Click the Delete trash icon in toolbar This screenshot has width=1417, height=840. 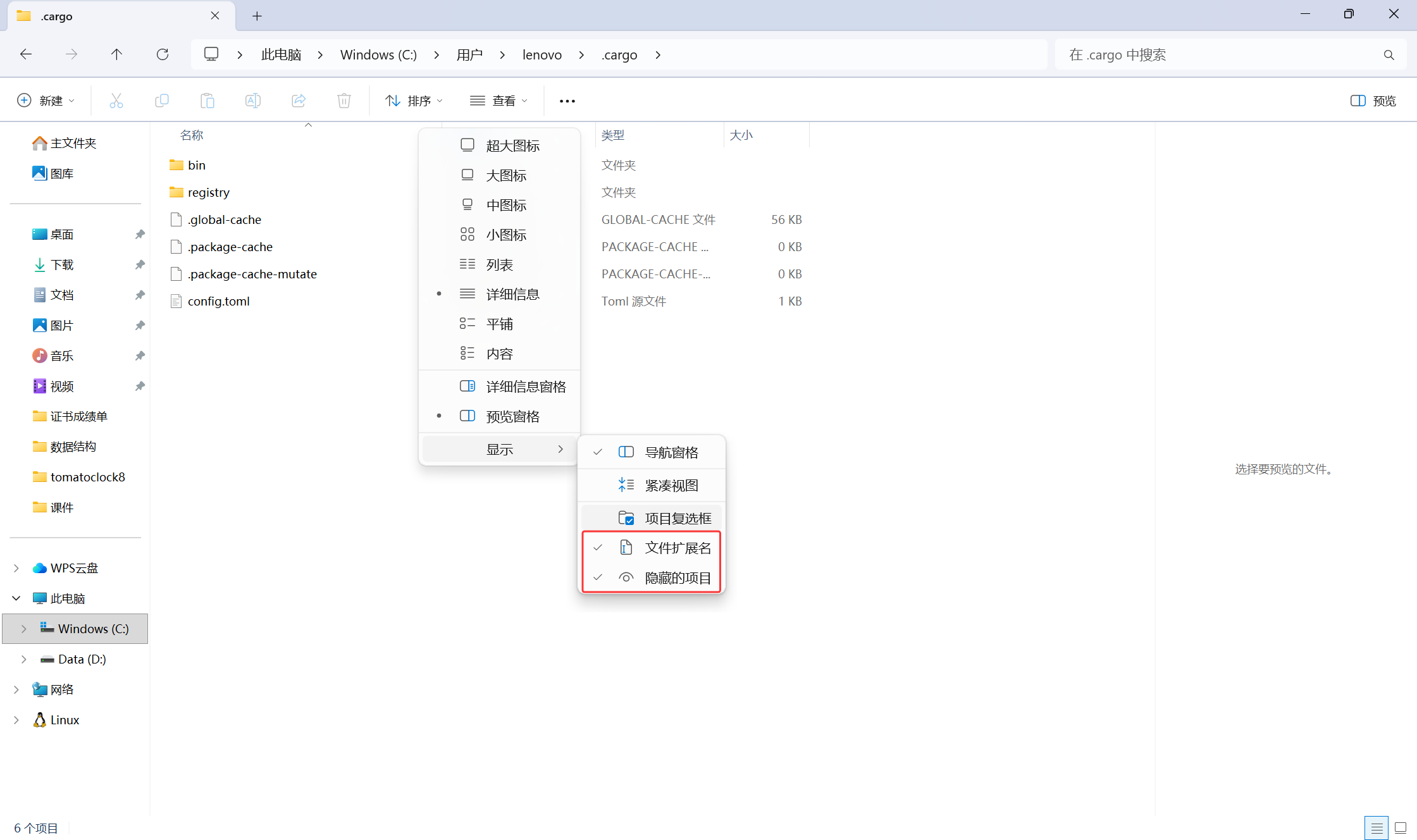pos(343,101)
